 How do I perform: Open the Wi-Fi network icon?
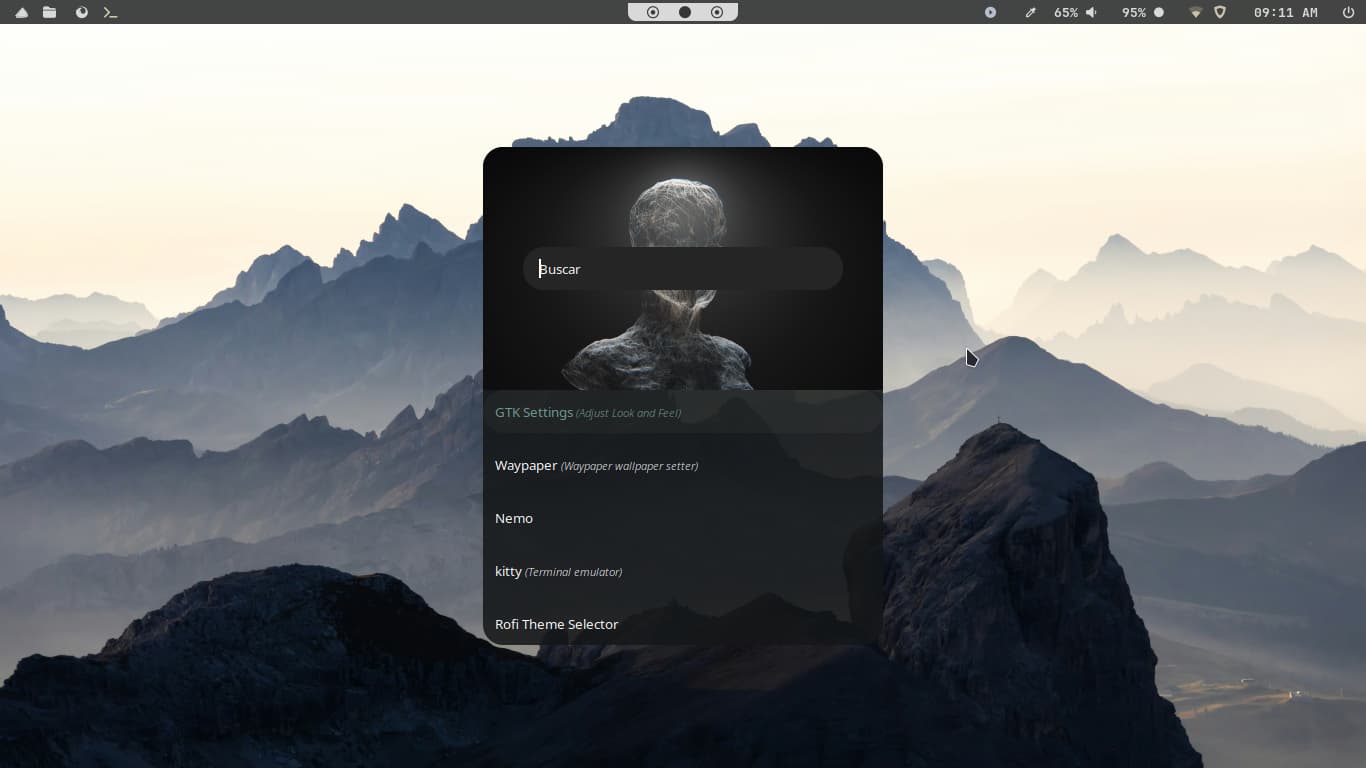1195,12
